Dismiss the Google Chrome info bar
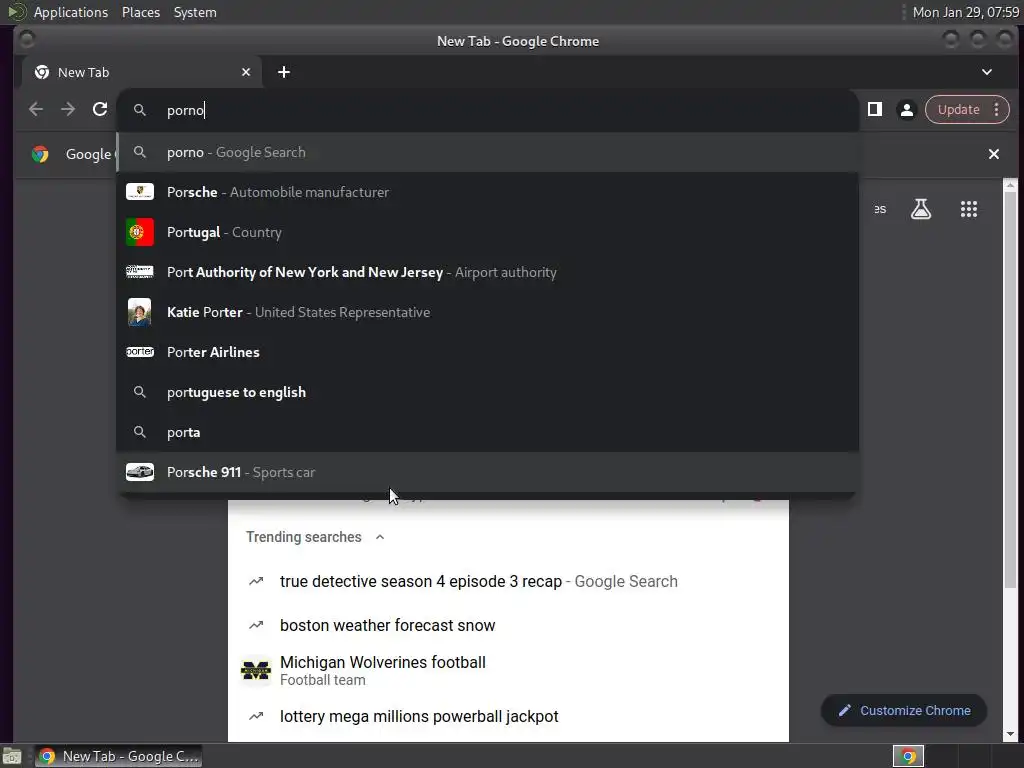The height and width of the screenshot is (768, 1024). 993,154
